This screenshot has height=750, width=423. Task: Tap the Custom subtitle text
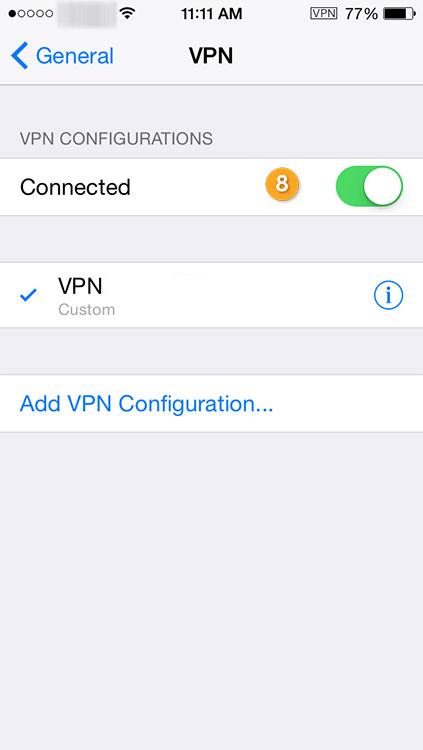pyautogui.click(x=87, y=309)
